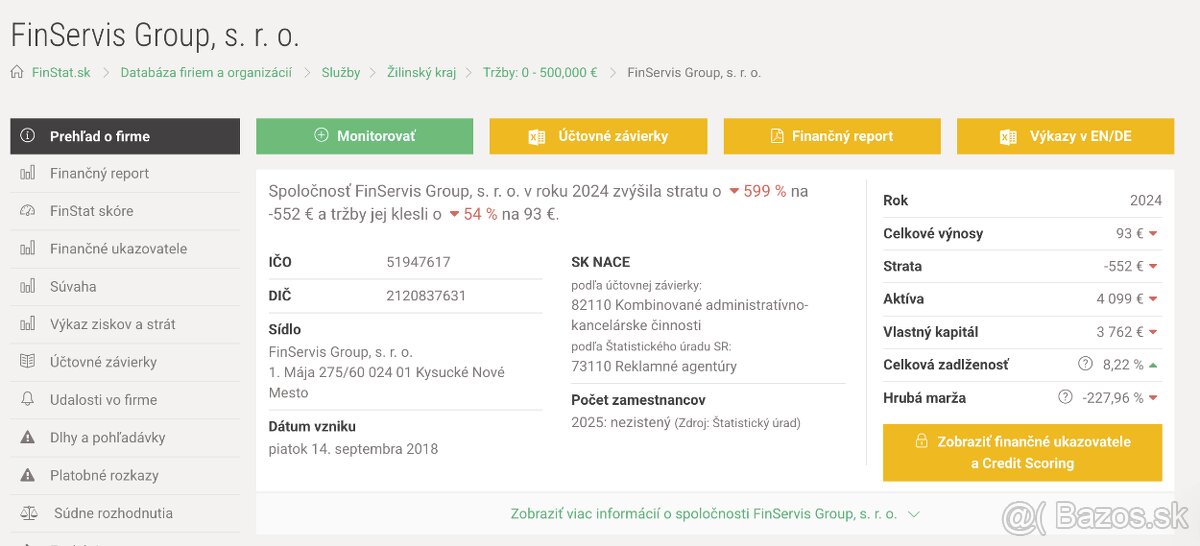Click warning icon beside Platobné rozkazy

(x=28, y=475)
